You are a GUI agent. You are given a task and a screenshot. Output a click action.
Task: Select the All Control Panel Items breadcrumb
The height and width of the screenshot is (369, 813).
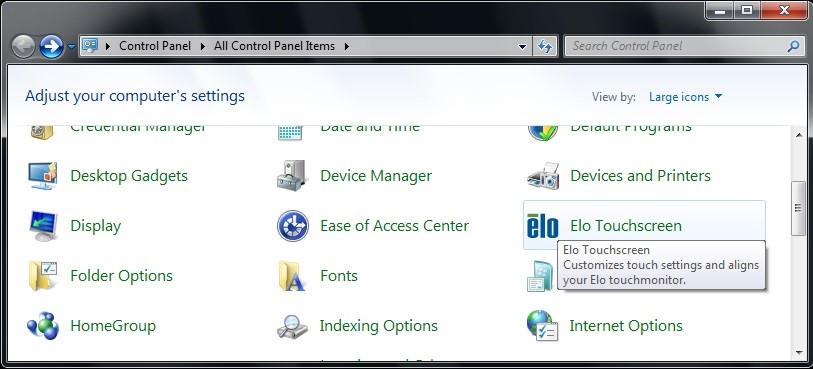274,46
